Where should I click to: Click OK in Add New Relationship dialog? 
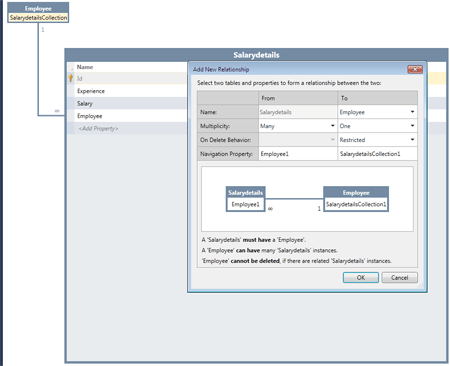[361, 277]
